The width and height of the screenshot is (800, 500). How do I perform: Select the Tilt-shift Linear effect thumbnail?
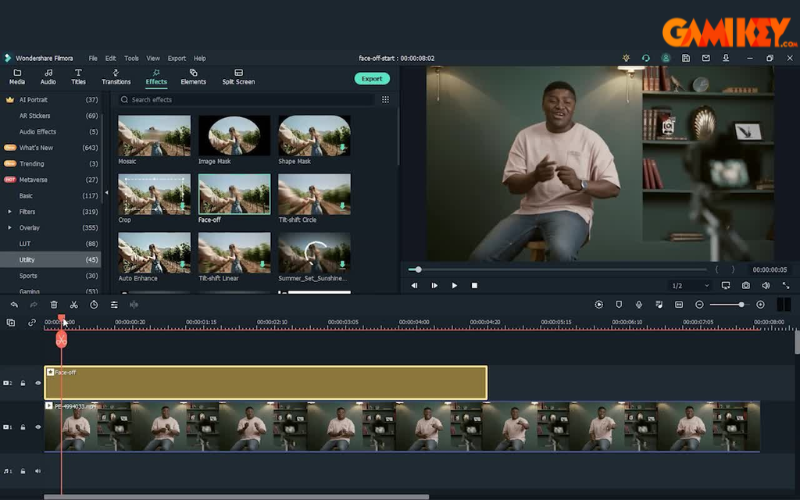pos(234,253)
